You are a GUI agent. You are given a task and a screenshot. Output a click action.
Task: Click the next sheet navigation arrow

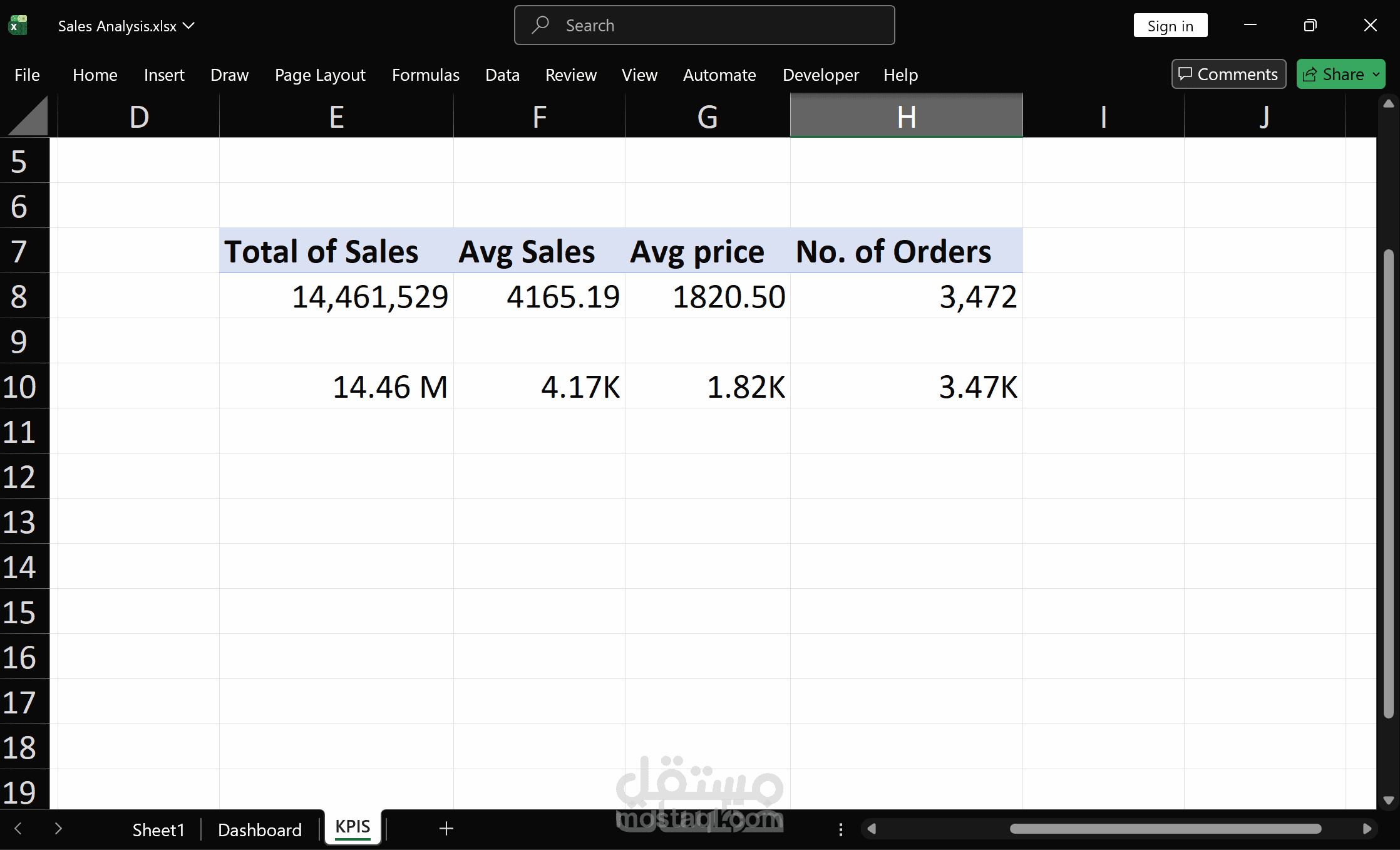click(58, 829)
